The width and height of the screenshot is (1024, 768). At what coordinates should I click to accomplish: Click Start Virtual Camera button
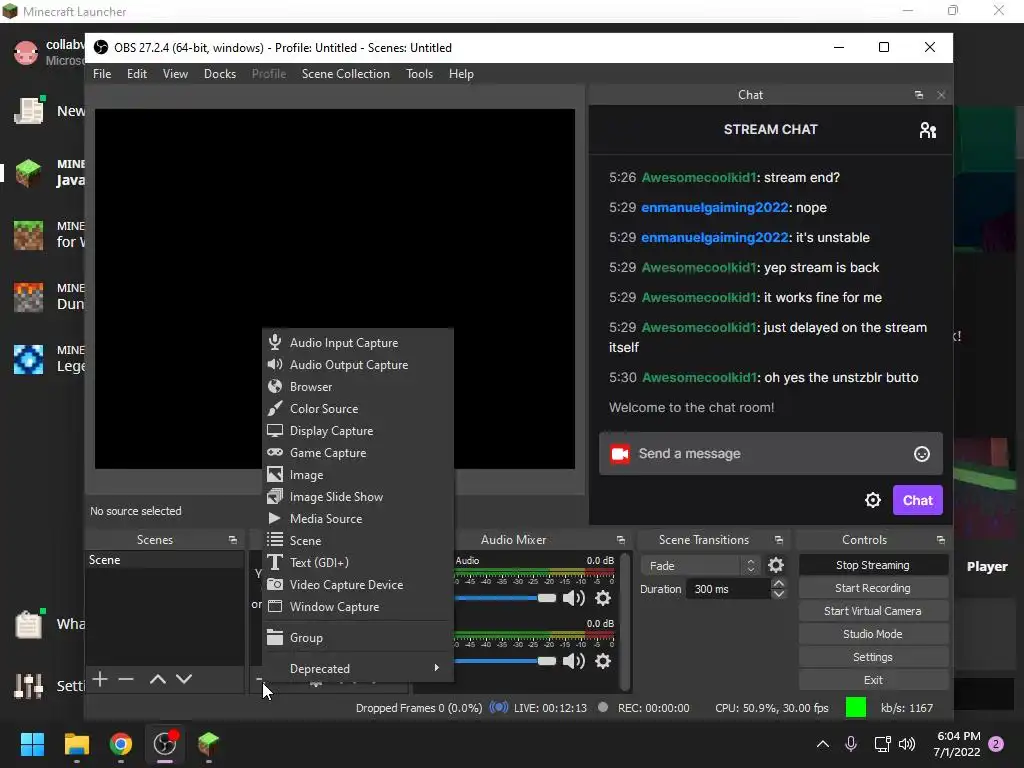[x=872, y=611]
